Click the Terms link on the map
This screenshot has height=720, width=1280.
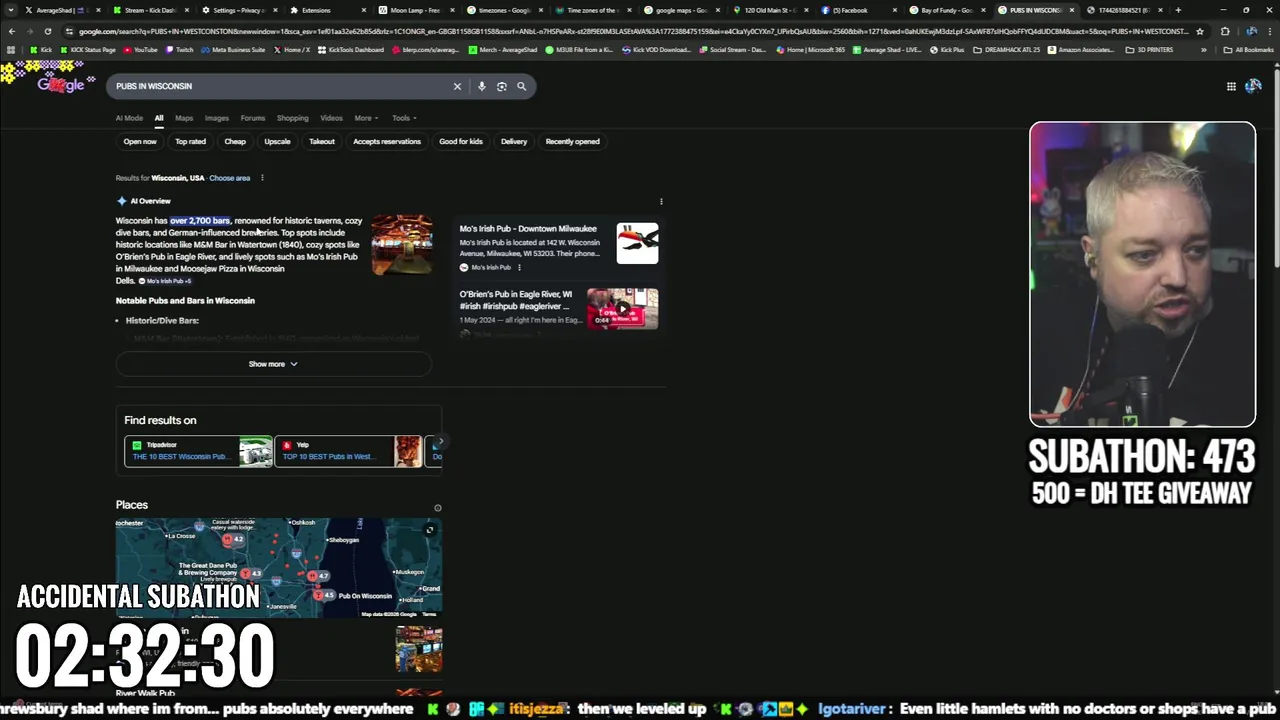pyautogui.click(x=429, y=614)
